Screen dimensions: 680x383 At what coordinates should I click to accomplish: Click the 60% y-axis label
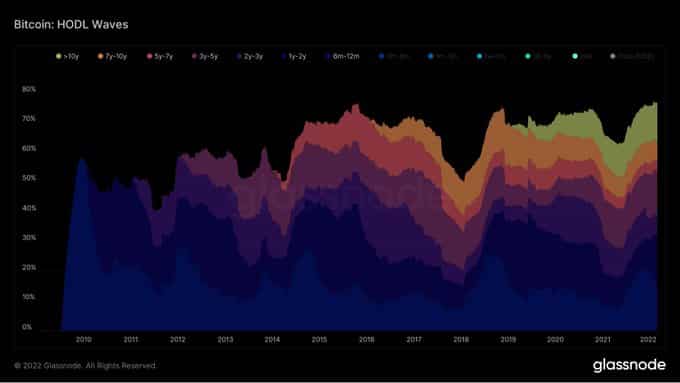(29, 148)
